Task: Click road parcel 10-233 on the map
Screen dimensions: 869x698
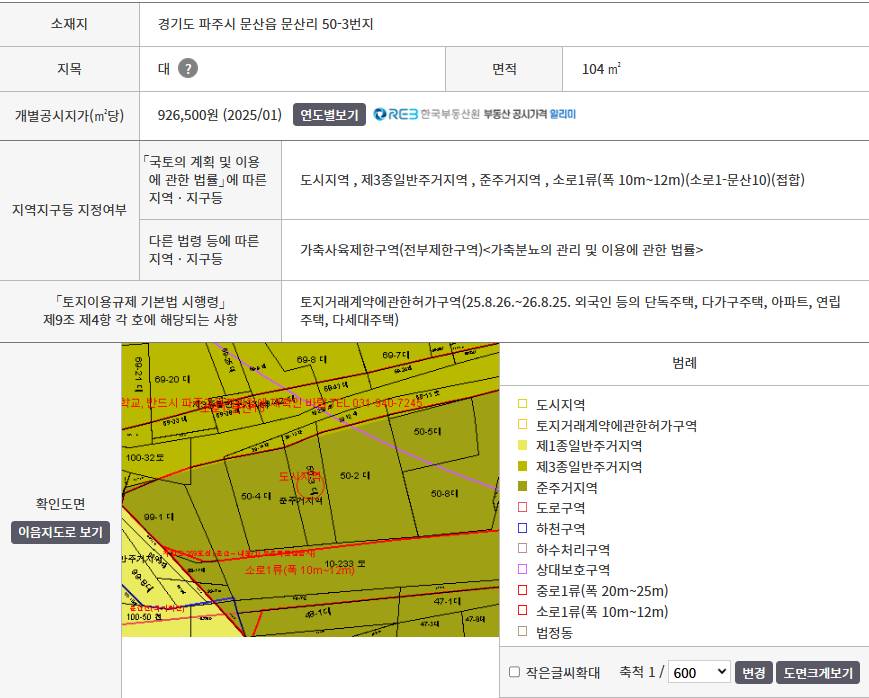Action: tap(345, 563)
